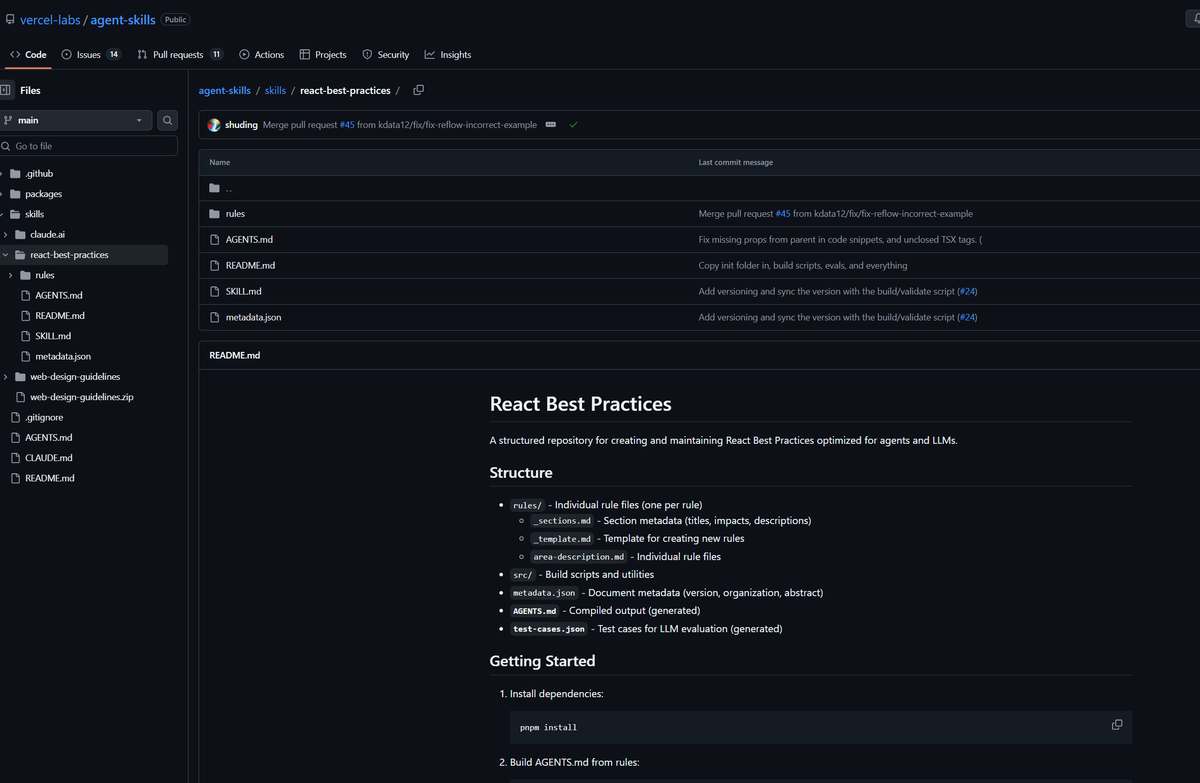Open AGENTS.md under react-best-practices in tree
This screenshot has height=783, width=1200.
click(59, 295)
